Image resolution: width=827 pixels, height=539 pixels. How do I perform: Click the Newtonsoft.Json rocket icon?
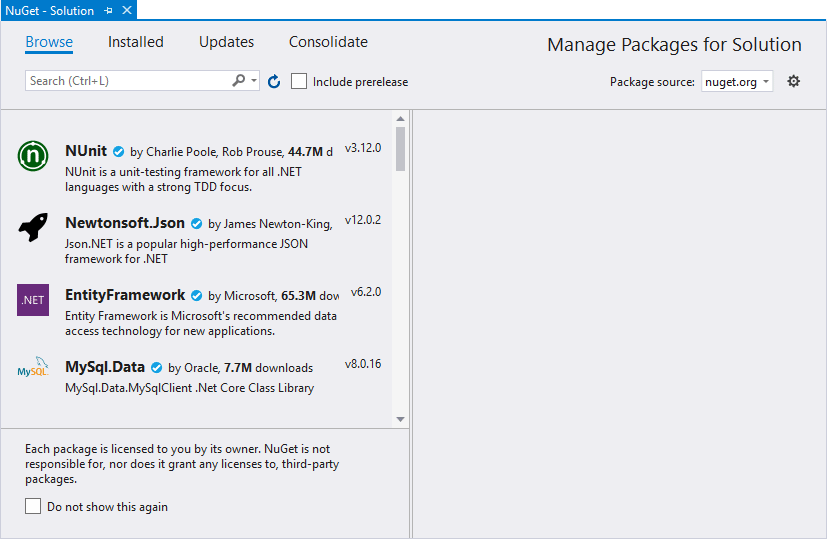33,228
